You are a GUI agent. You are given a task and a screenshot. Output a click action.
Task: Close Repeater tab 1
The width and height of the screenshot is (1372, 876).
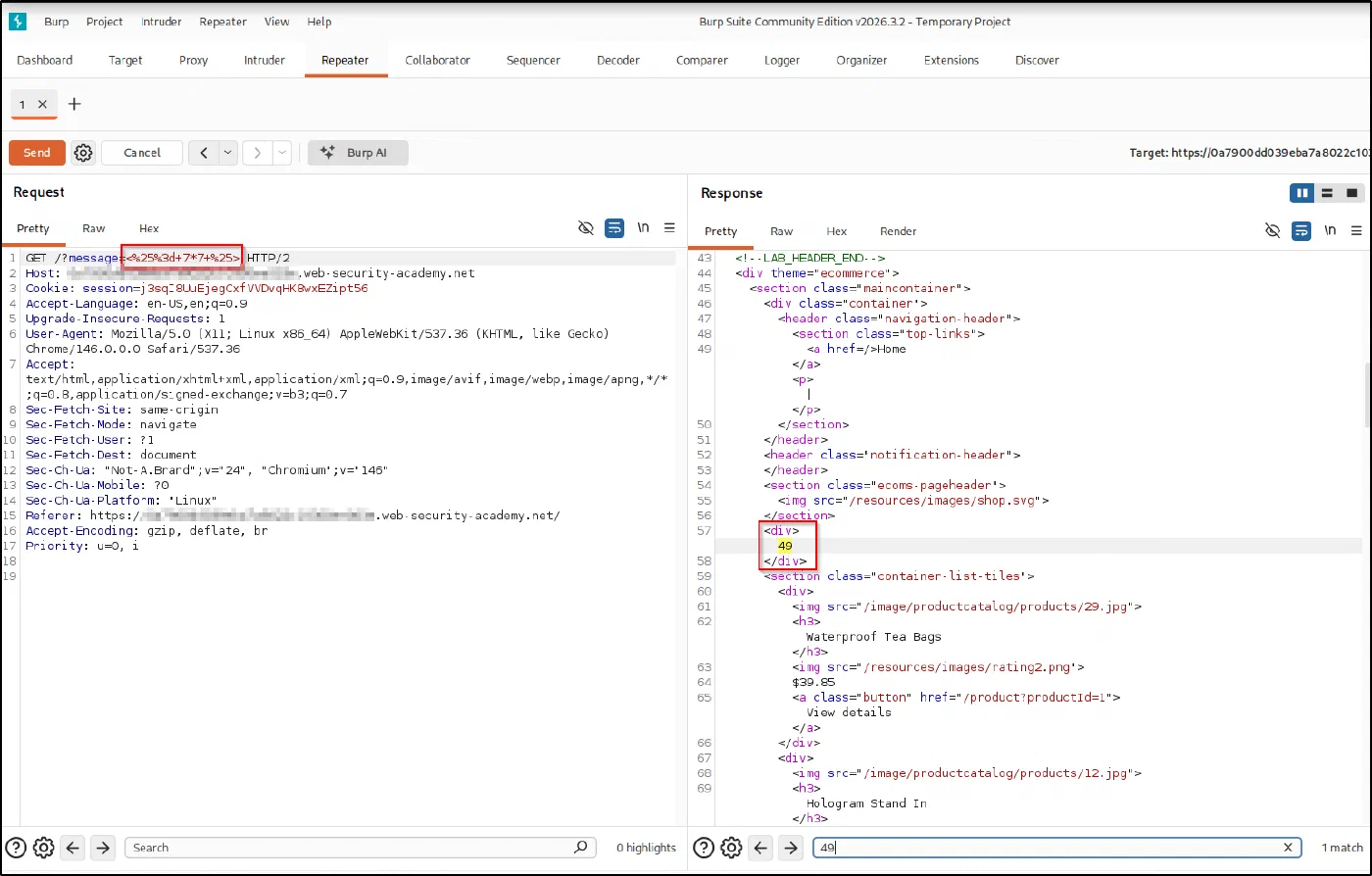point(42,104)
